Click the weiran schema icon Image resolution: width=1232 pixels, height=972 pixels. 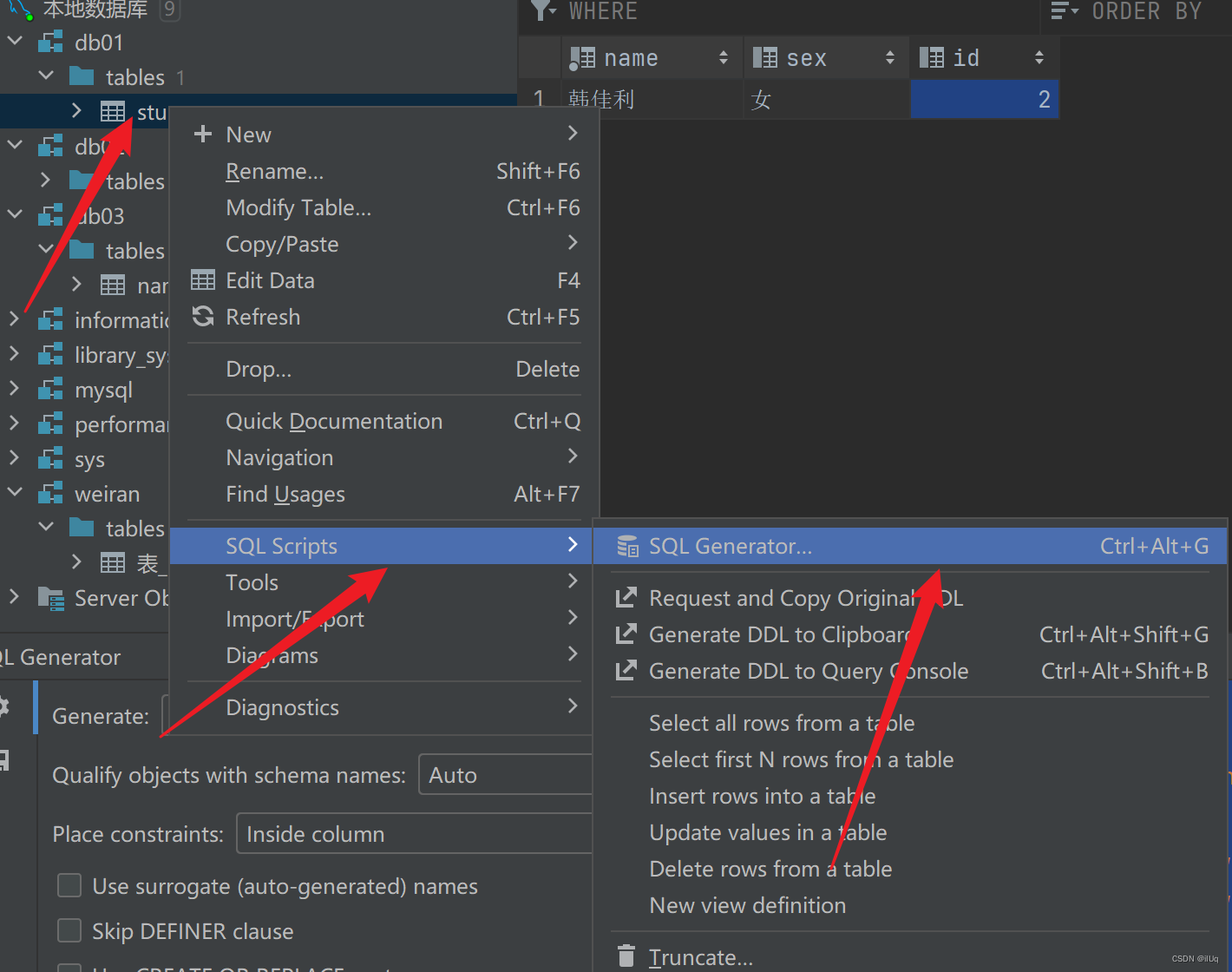coord(50,493)
